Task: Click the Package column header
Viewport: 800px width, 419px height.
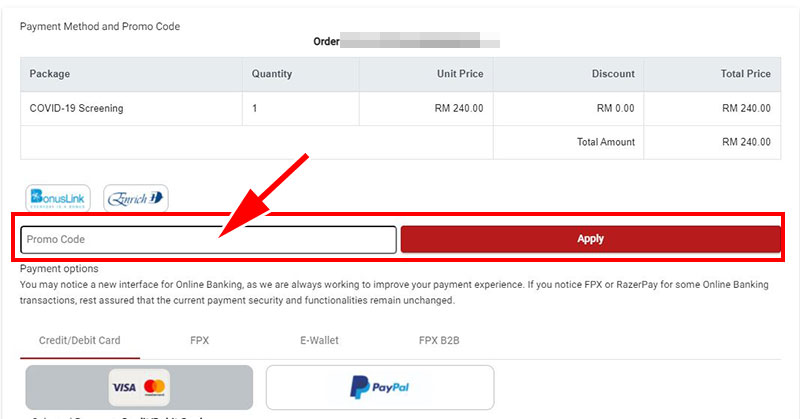Action: tap(49, 73)
